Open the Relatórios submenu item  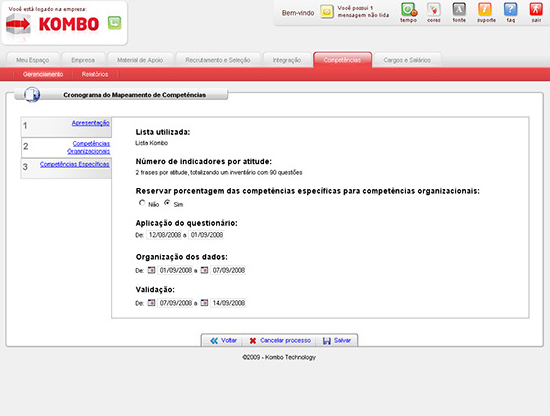click(95, 74)
